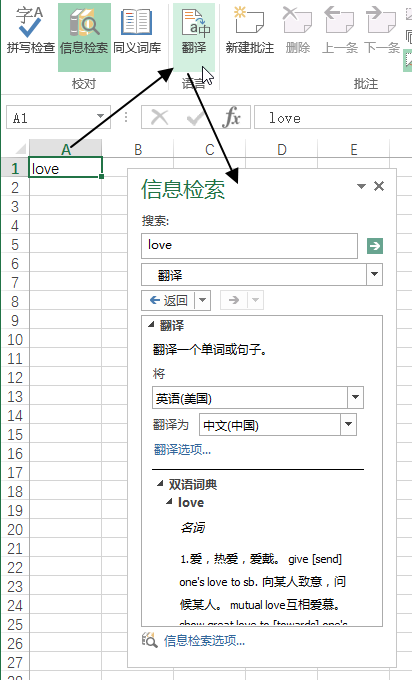412x680 pixels.
Task: Select row 1 header
Action: point(15,168)
